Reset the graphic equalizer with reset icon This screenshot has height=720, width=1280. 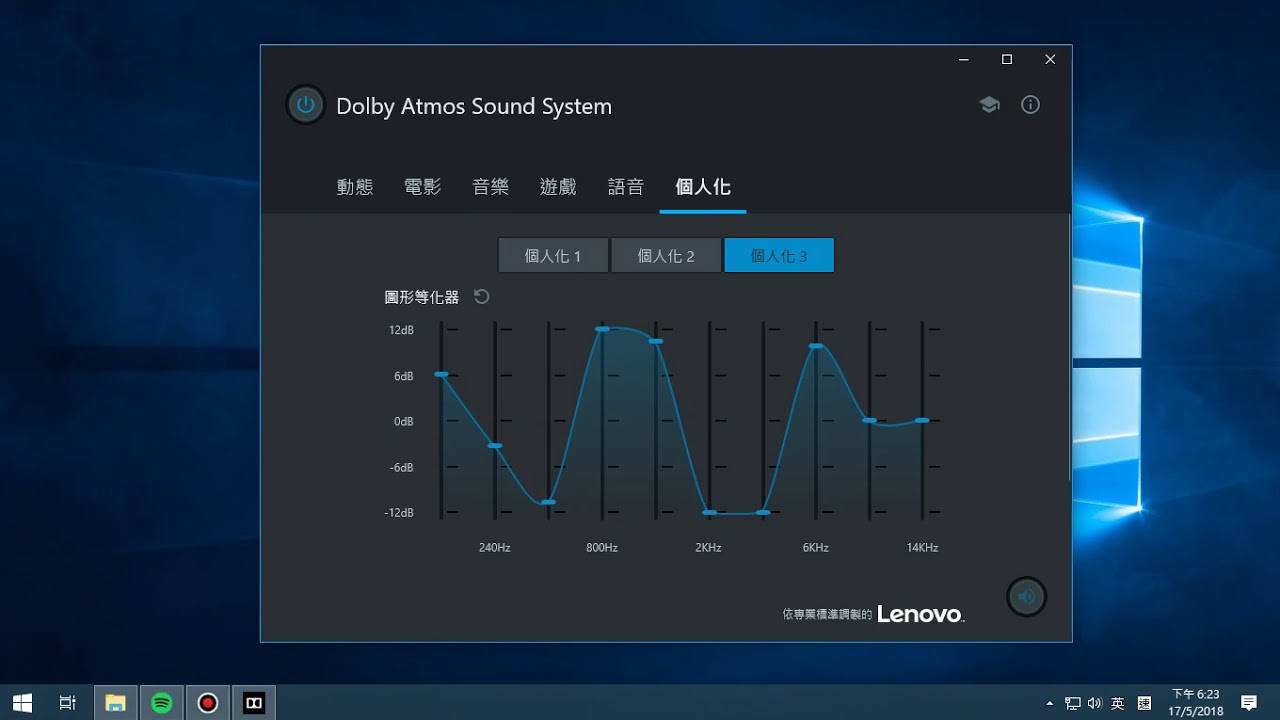pos(481,297)
